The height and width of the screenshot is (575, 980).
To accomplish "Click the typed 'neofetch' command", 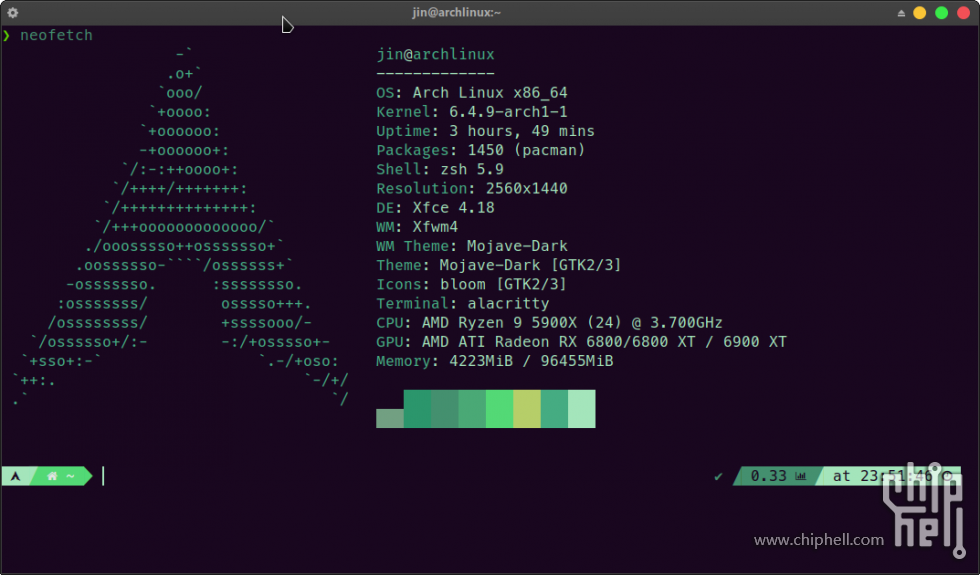I will click(x=56, y=36).
